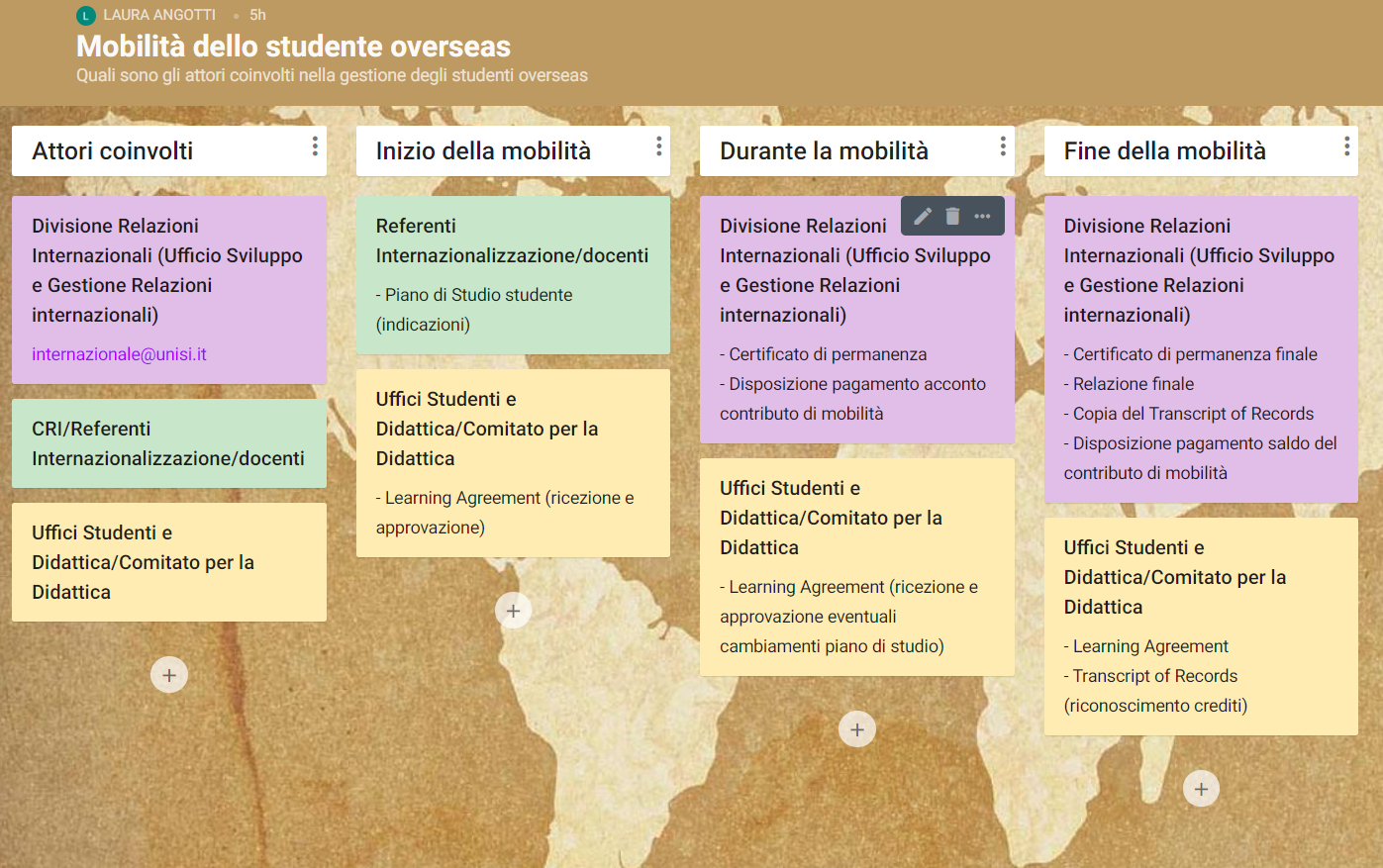
Task: Open more actions on Durante la mobilità purple card
Action: 982,216
